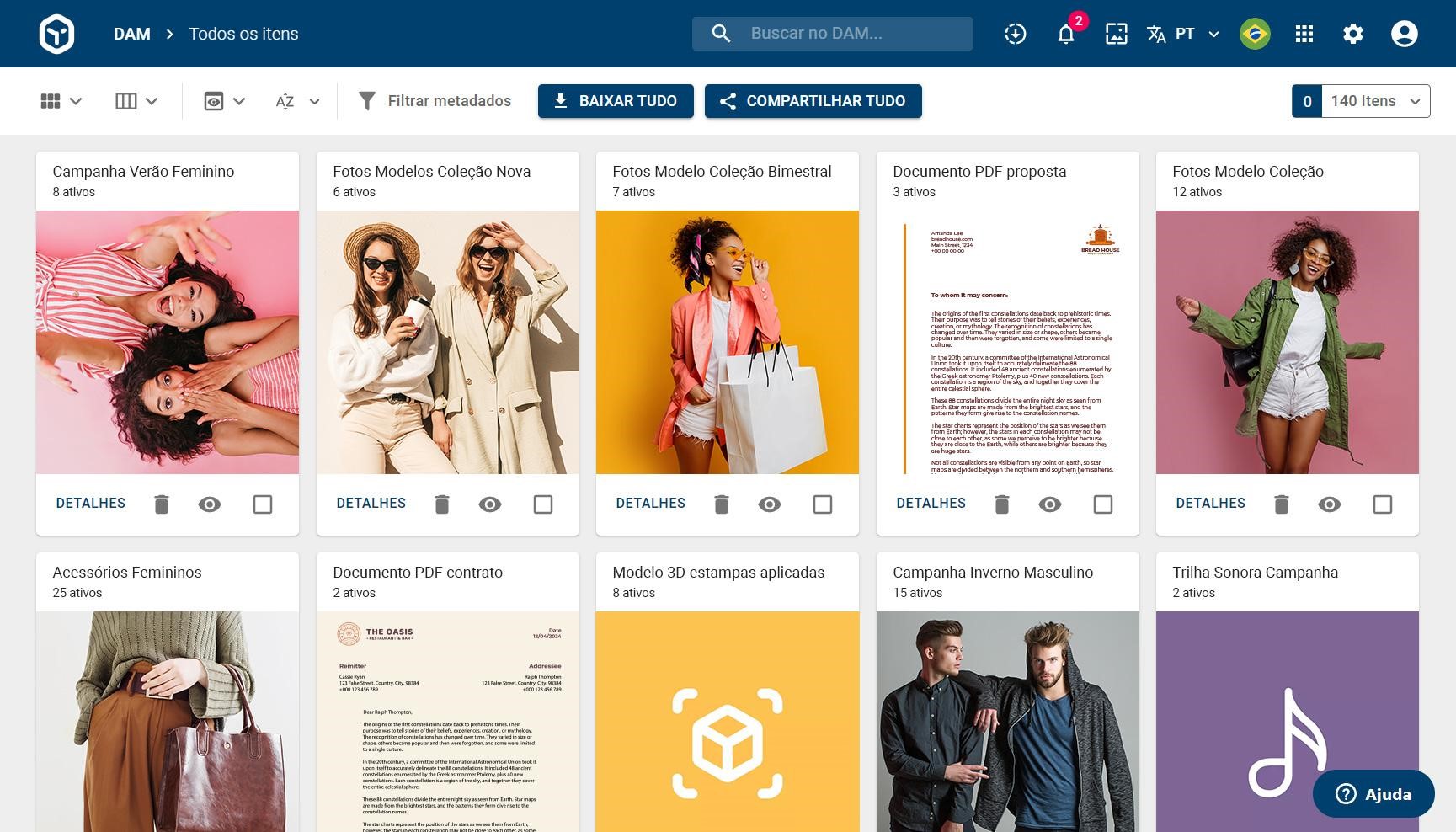The height and width of the screenshot is (832, 1456).
Task: Open the Modelo 3D estampas aplicadas thumbnail
Action: (x=728, y=722)
